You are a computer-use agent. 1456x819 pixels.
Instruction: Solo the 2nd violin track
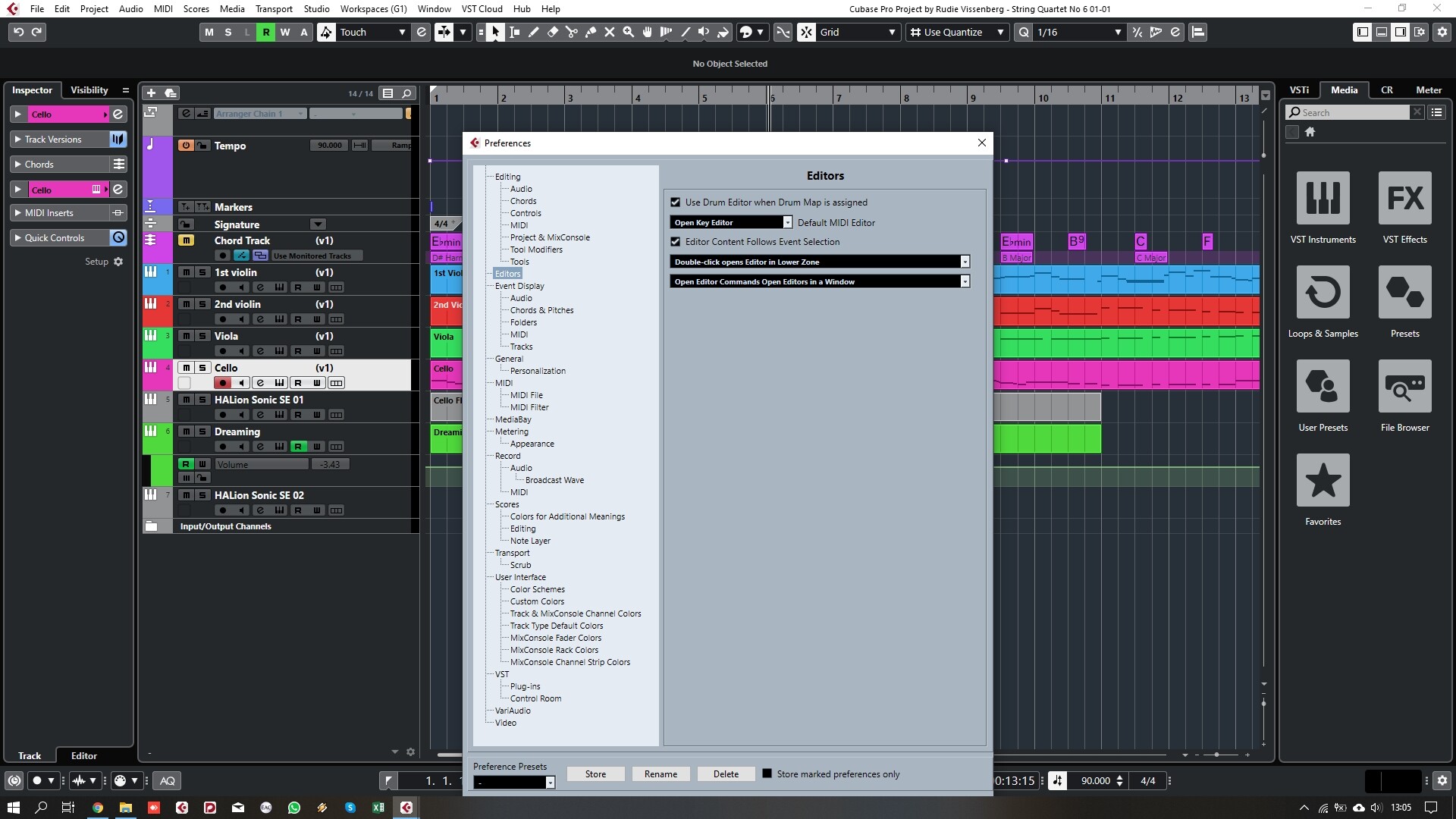(202, 304)
